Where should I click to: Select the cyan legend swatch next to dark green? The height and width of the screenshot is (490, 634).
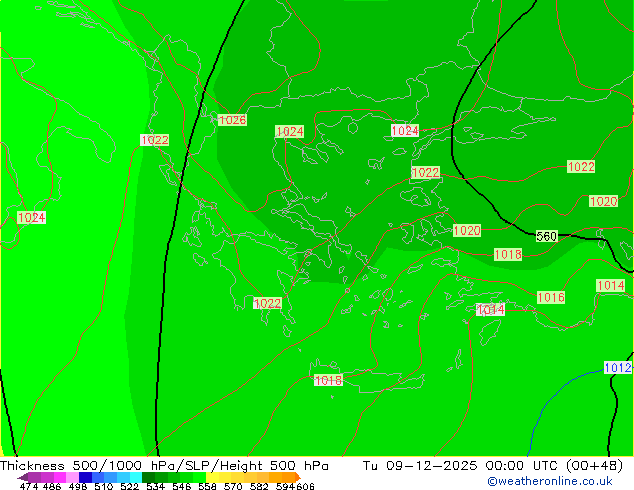click(136, 477)
